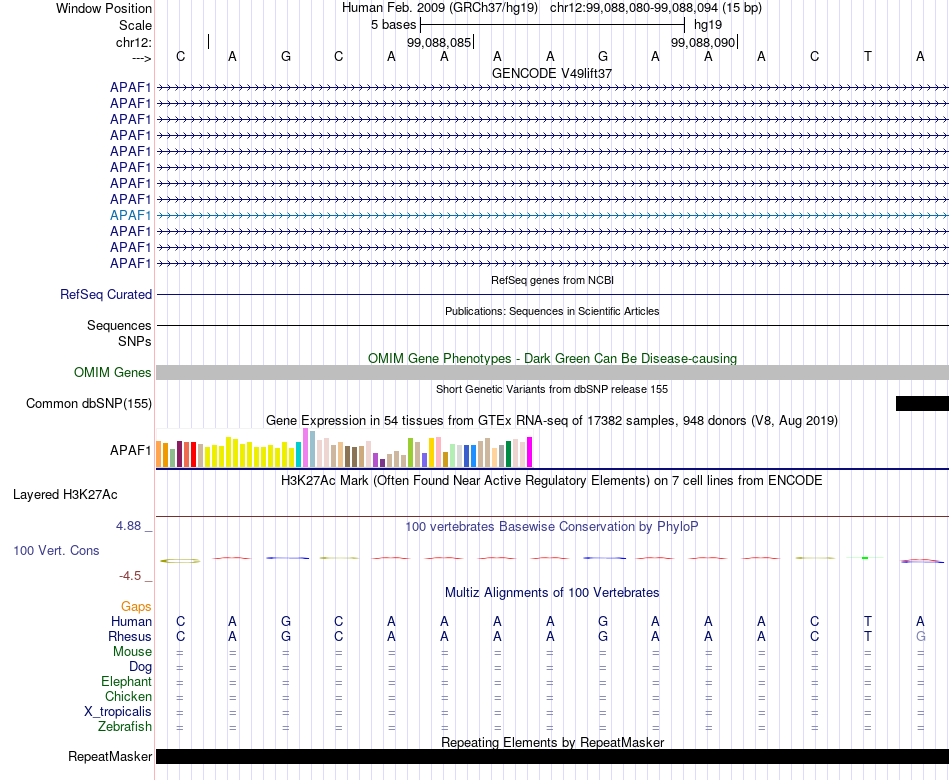Click the magenta last bar in GTEx chart
Image resolution: width=950 pixels, height=780 pixels.
point(530,452)
